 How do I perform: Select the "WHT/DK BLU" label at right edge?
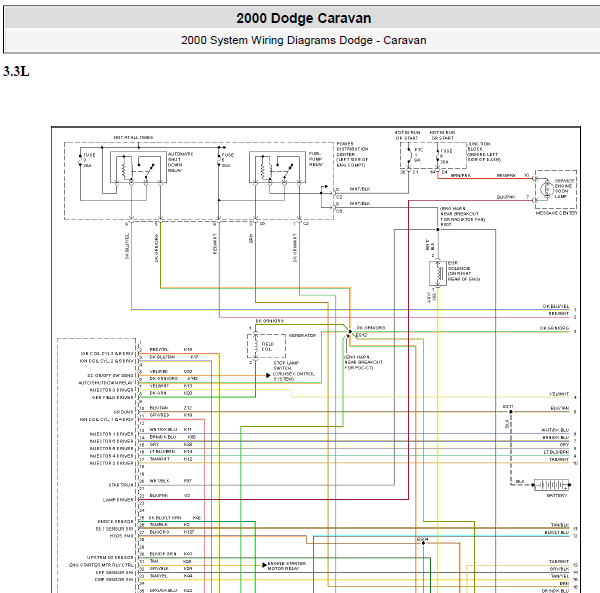point(555,430)
